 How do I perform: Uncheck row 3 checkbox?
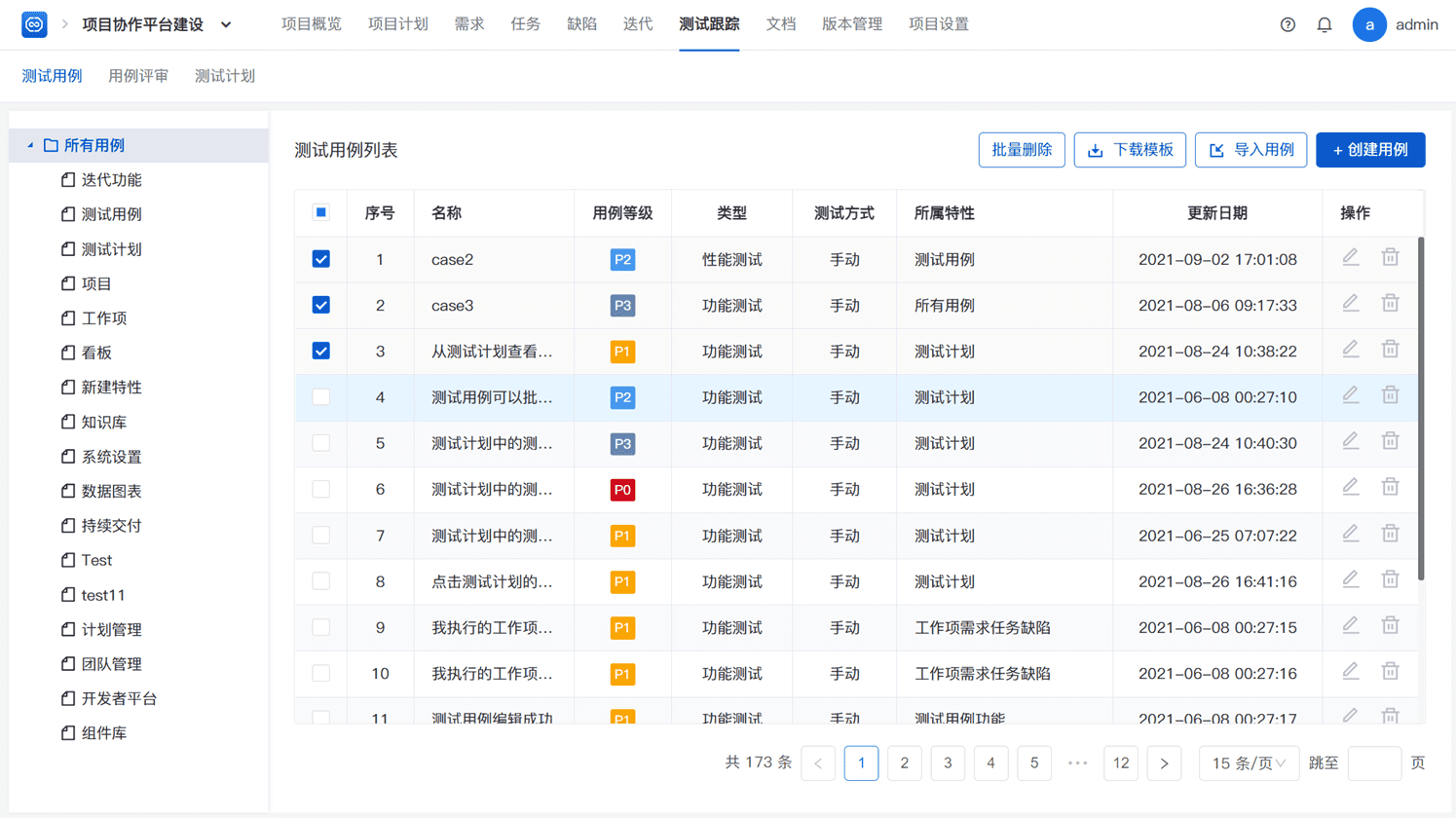[320, 351]
